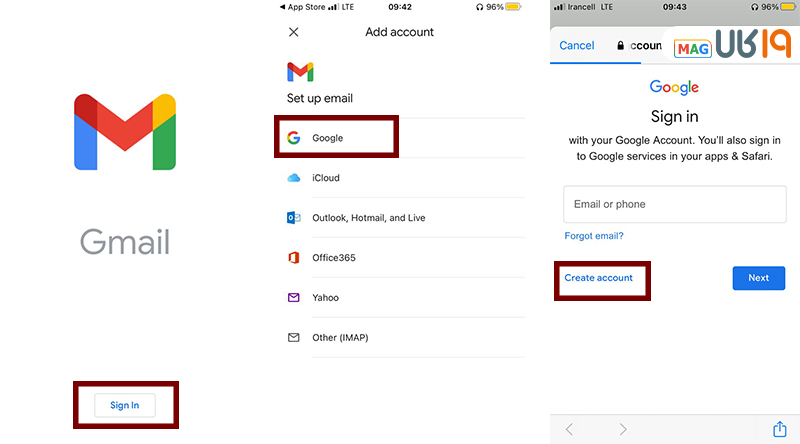The width and height of the screenshot is (800, 444).
Task: Open the Forgot email? link
Action: (x=594, y=236)
